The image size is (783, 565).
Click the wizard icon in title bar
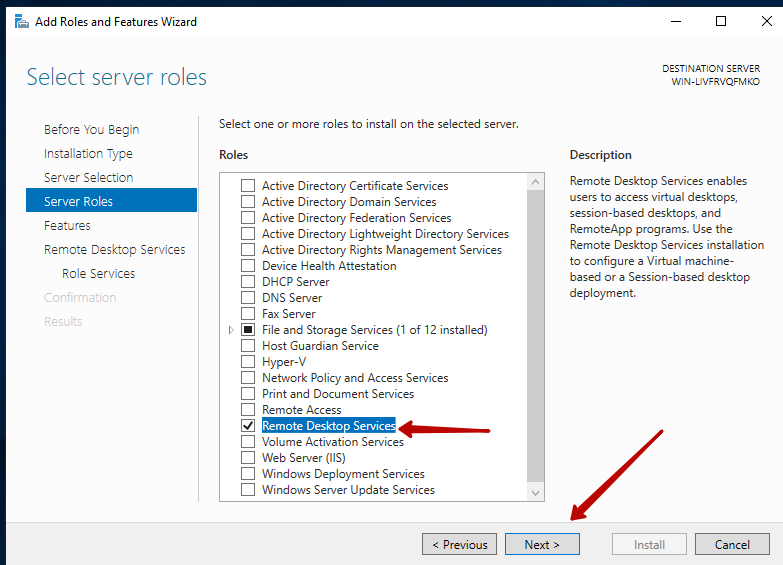coord(21,21)
